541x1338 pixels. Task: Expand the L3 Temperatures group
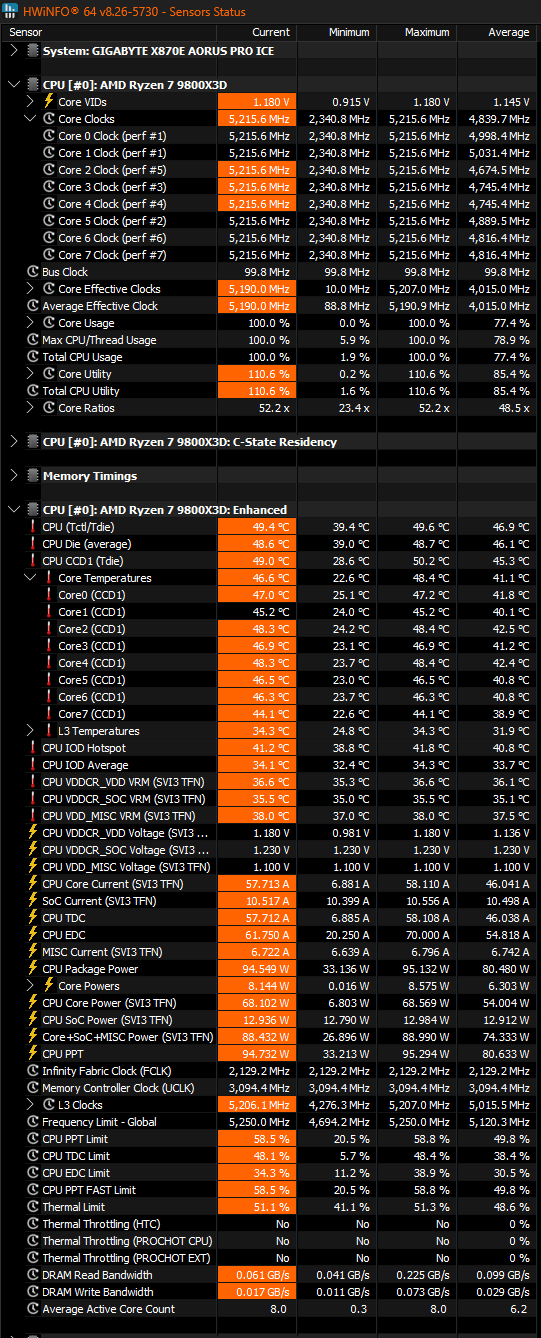pyautogui.click(x=30, y=731)
